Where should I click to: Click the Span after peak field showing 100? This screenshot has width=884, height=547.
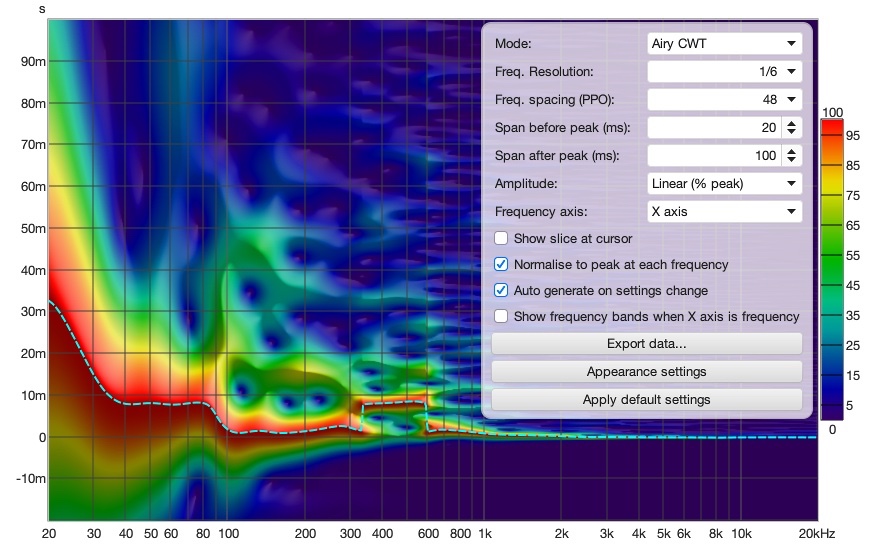pyautogui.click(x=714, y=156)
